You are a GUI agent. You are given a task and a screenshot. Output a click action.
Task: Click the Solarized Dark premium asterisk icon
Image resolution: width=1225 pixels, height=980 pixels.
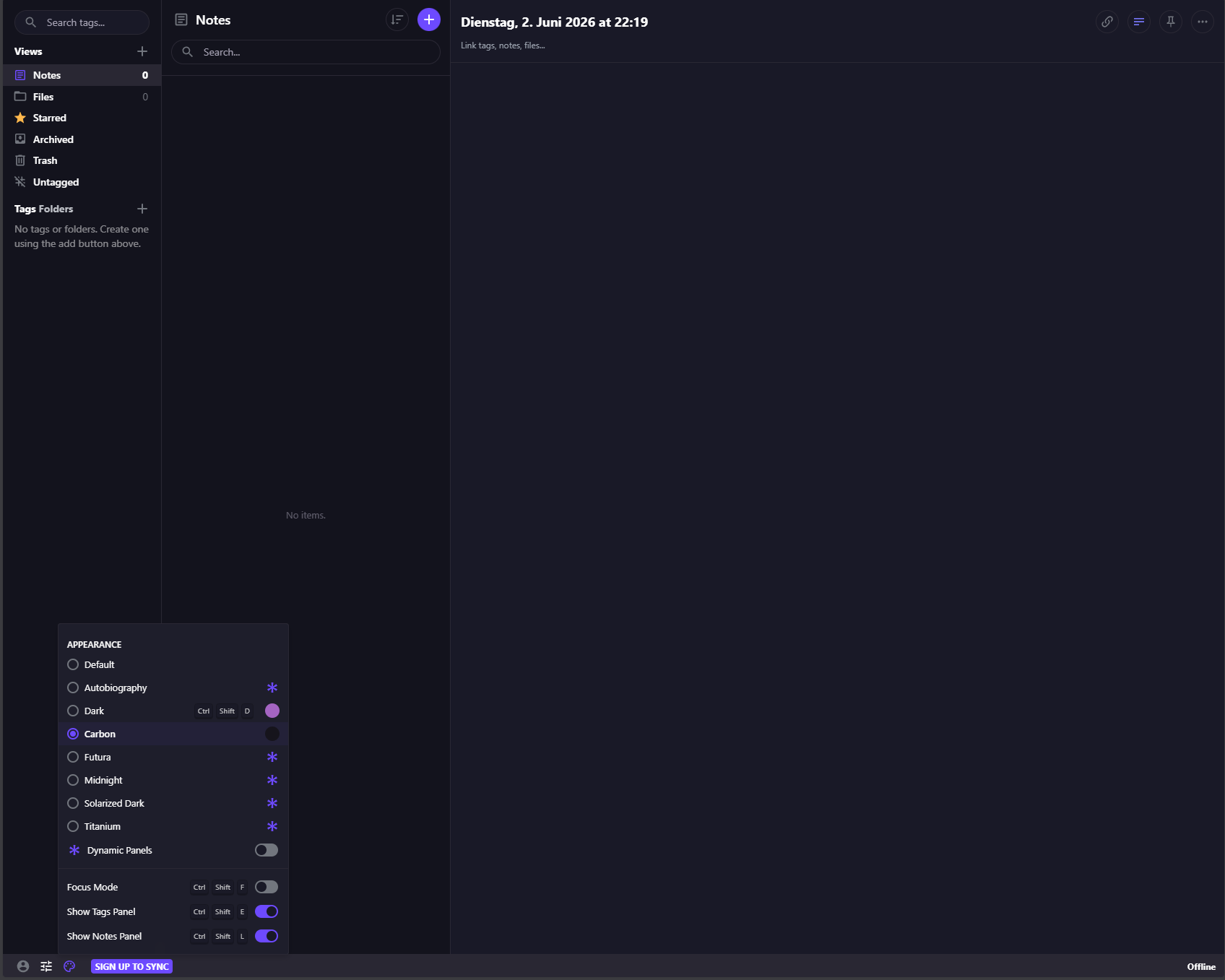(x=272, y=803)
